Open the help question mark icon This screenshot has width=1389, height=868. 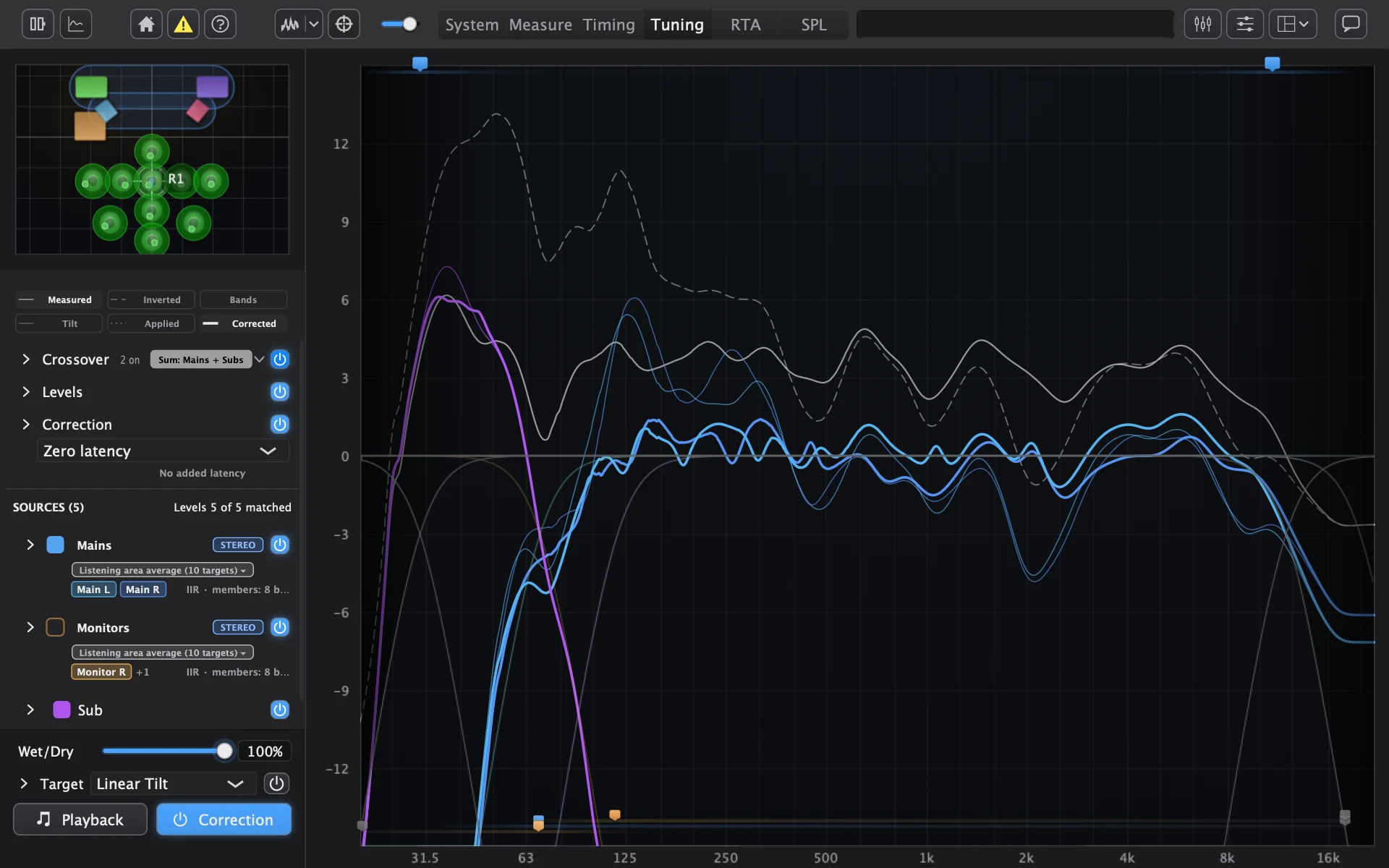click(x=220, y=25)
